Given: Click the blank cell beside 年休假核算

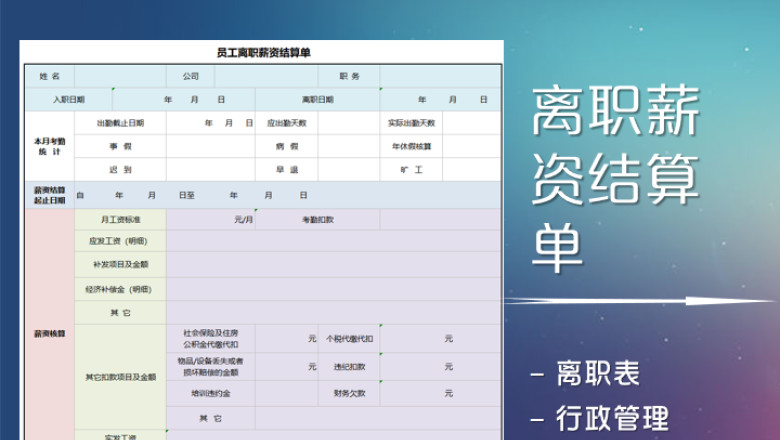Looking at the screenshot, I should pyautogui.click(x=472, y=146).
